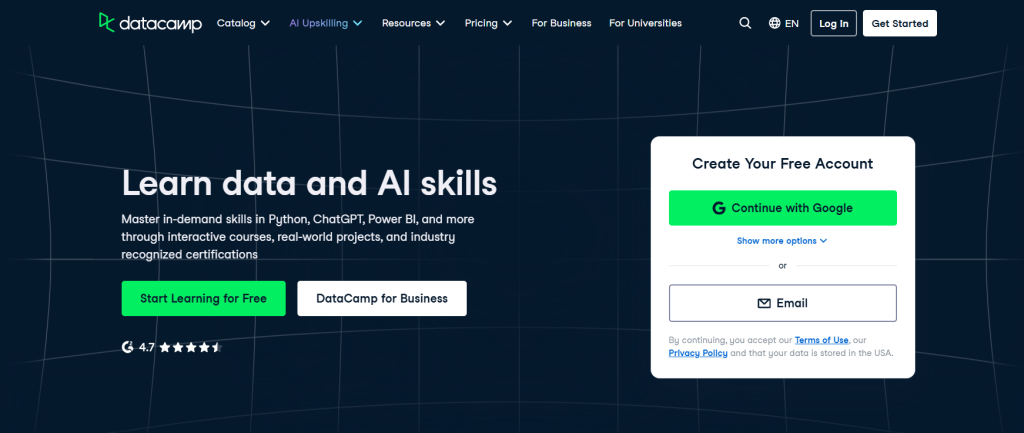Image resolution: width=1024 pixels, height=433 pixels.
Task: Open the Privacy Policy link
Action: (x=698, y=353)
